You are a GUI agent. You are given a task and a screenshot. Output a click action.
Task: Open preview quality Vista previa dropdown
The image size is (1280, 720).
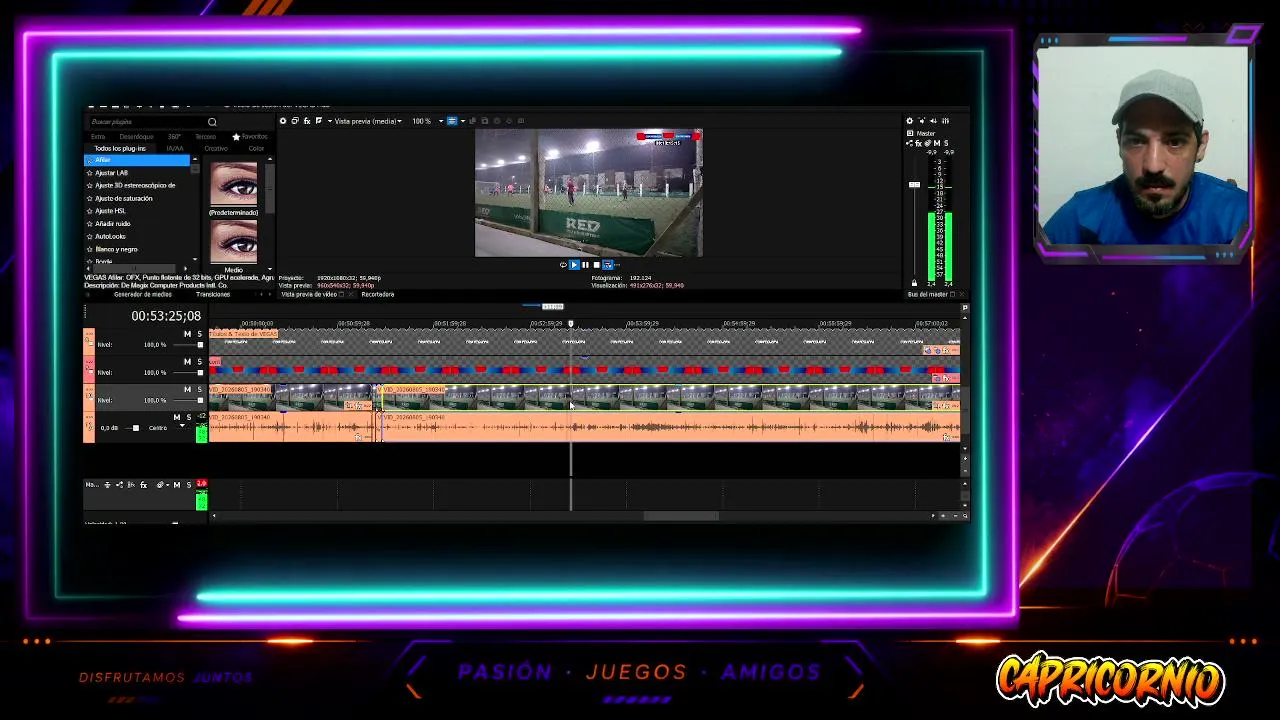[368, 121]
